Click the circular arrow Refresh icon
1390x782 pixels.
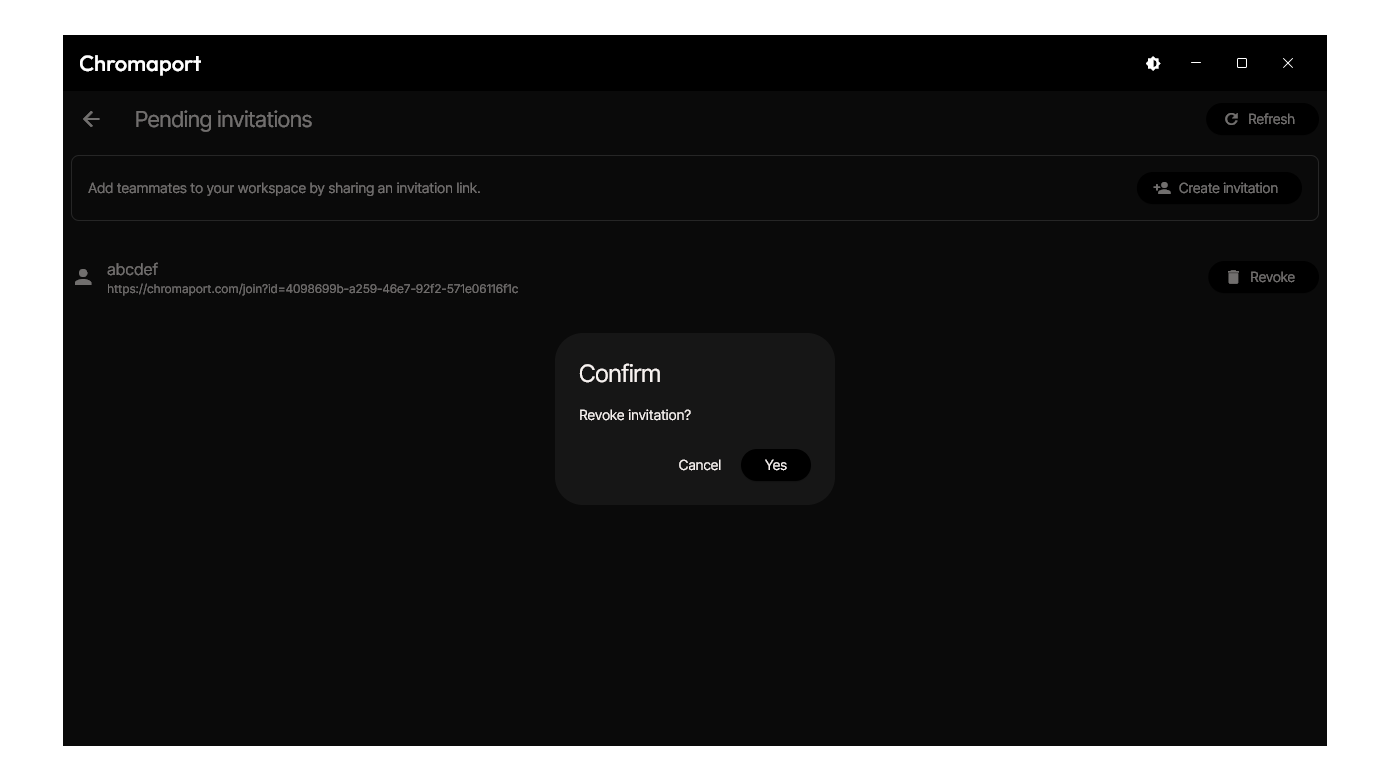coord(1231,119)
